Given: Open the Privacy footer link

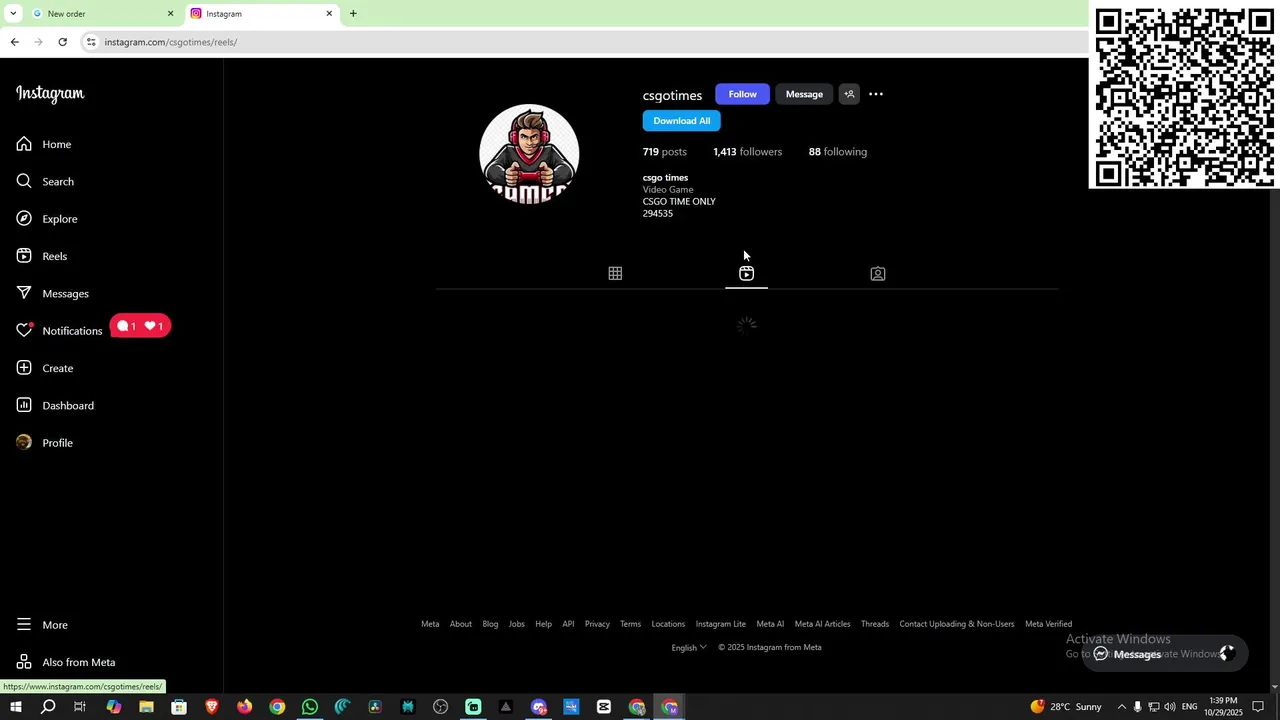Looking at the screenshot, I should coord(597,624).
